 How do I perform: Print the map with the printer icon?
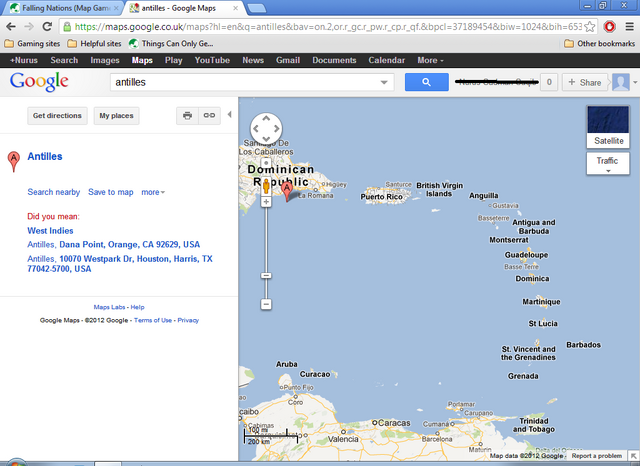click(x=187, y=115)
